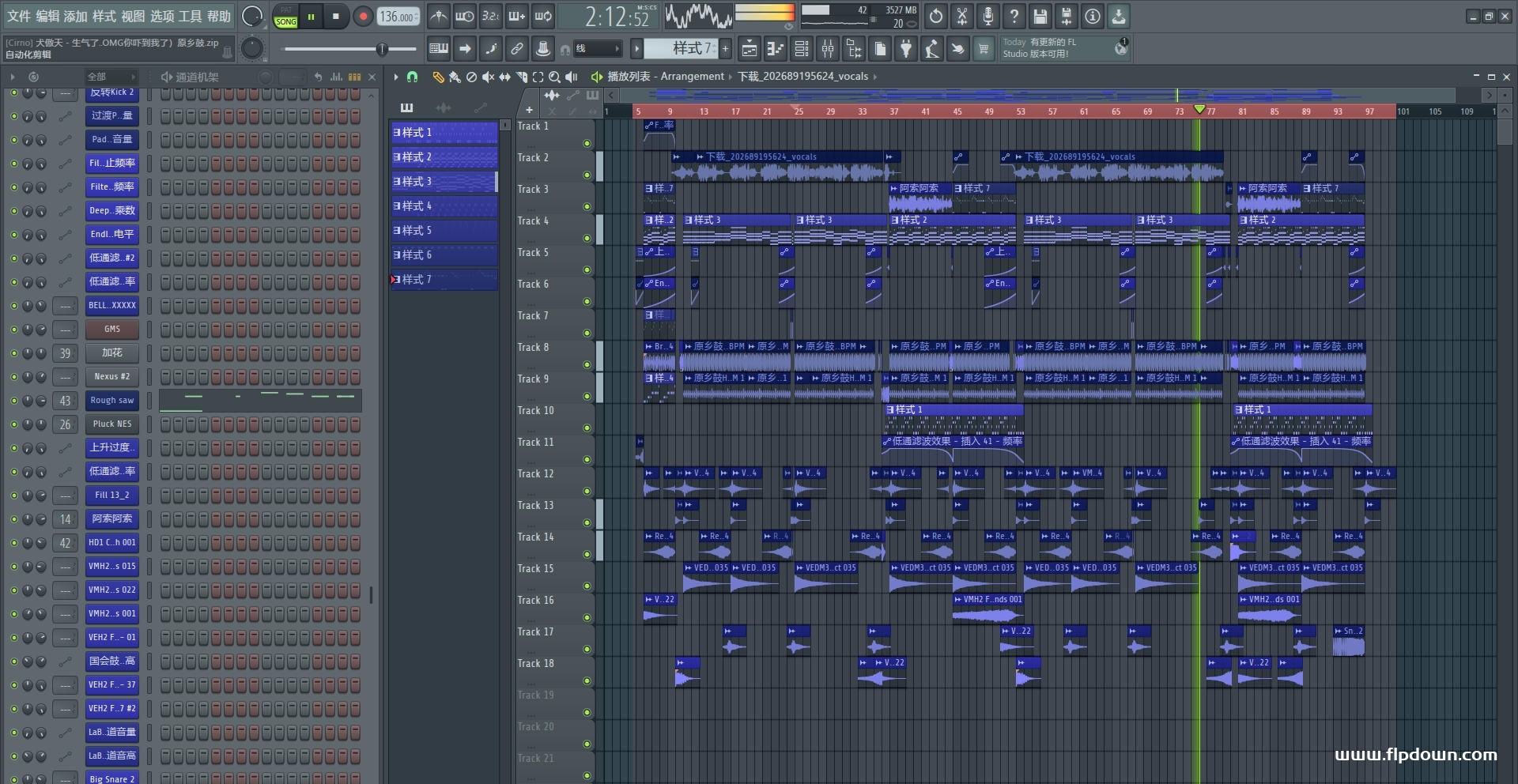Screen dimensions: 1518x784
Task: Open the mixer view icon
Action: [828, 49]
